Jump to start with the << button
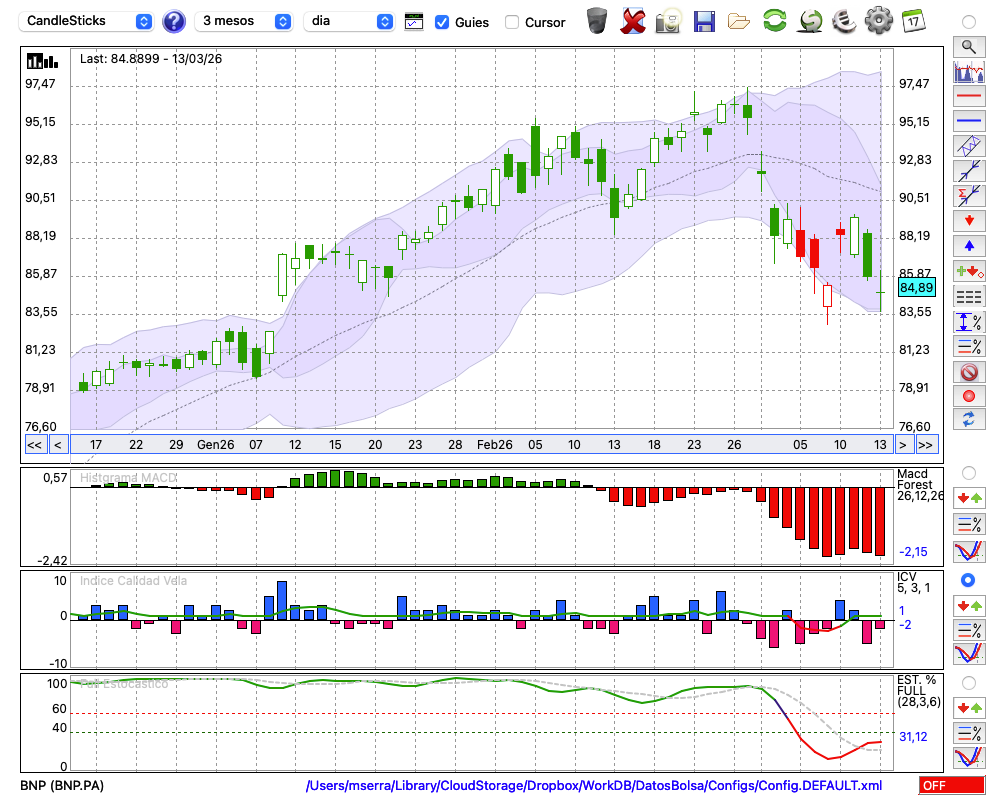Image resolution: width=1000 pixels, height=800 pixels. [34, 445]
